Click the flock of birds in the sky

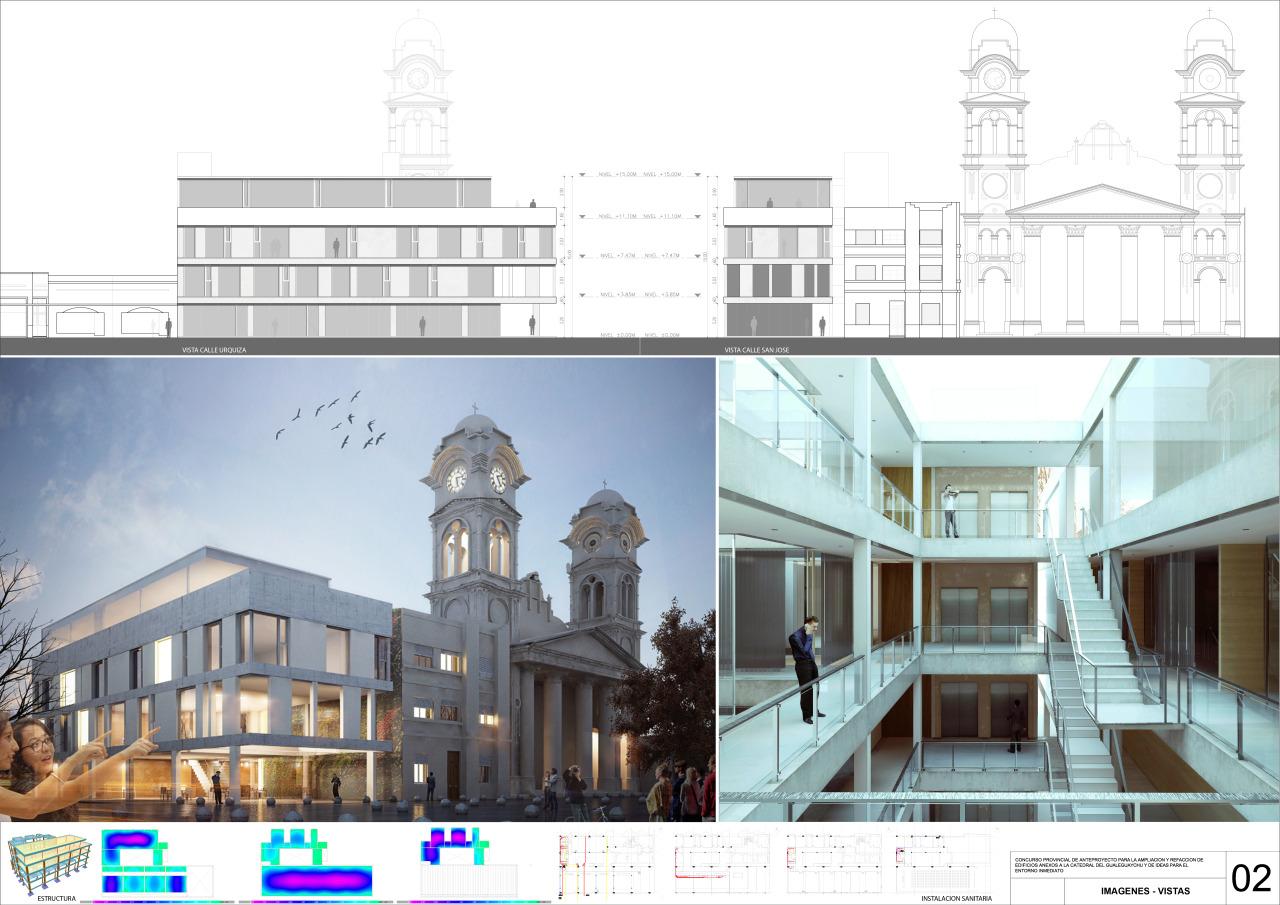click(335, 420)
